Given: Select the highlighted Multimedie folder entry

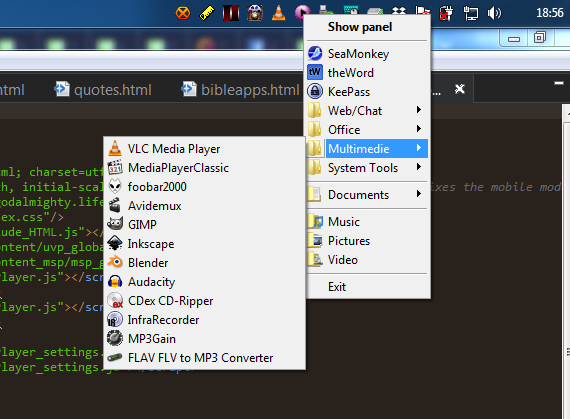Looking at the screenshot, I should point(367,149).
